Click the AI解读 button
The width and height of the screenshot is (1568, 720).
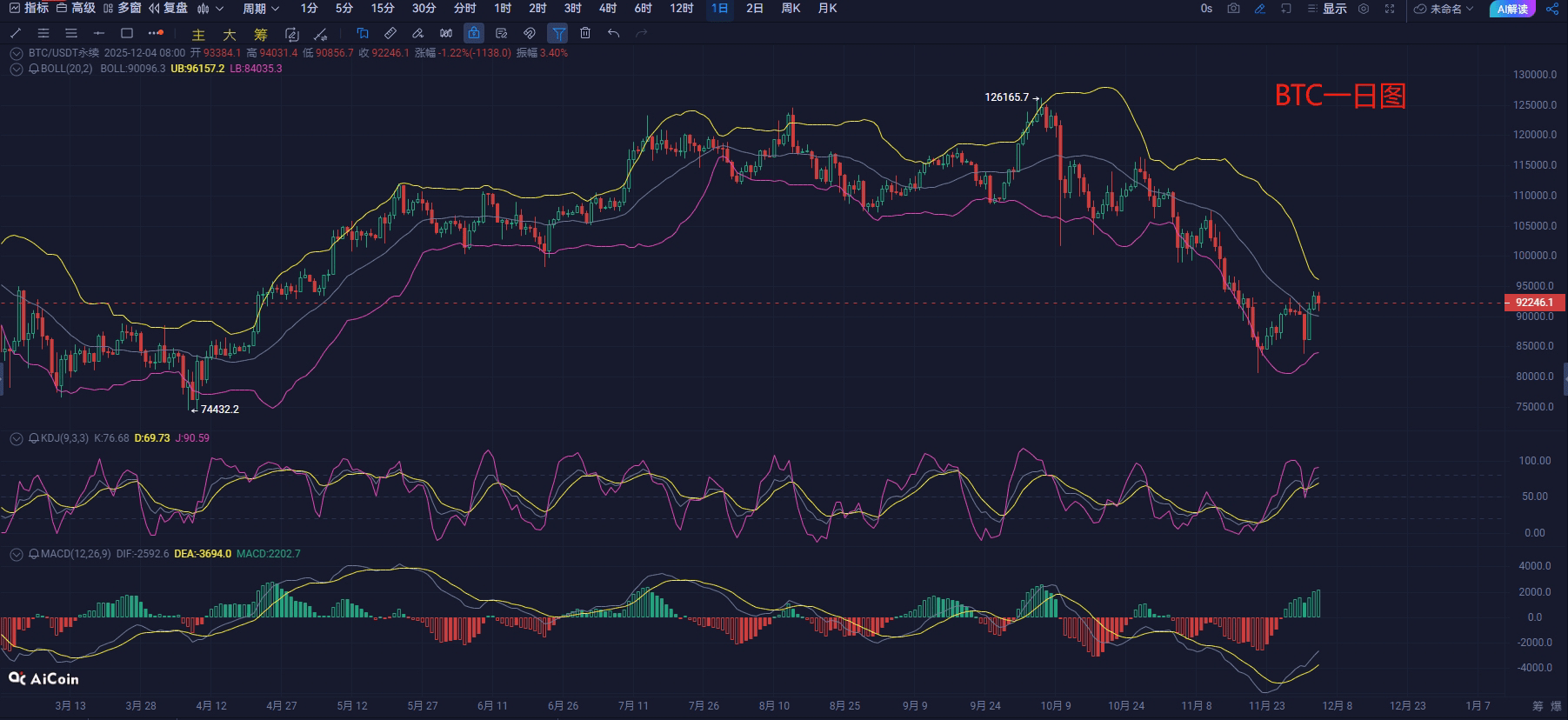click(x=1512, y=9)
